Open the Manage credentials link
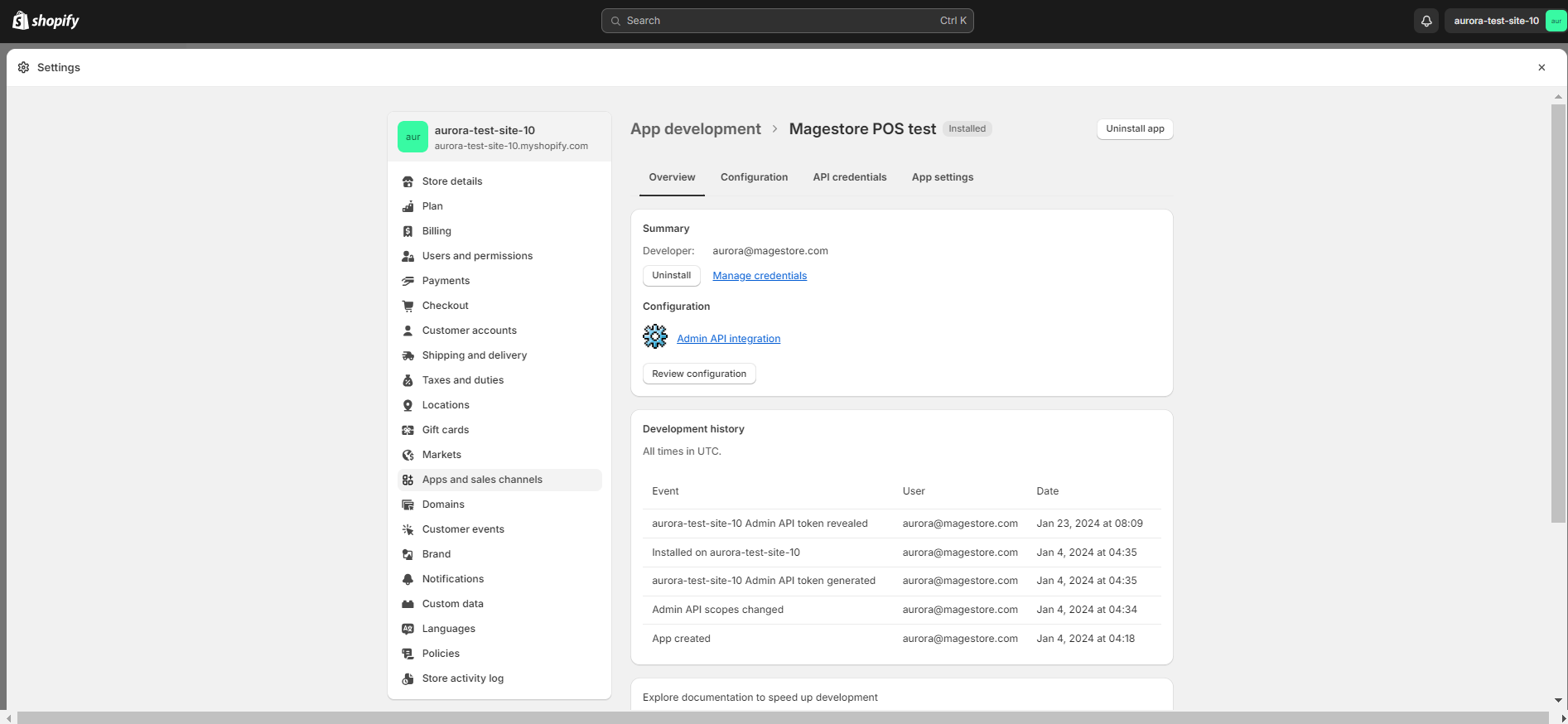1568x724 pixels. click(760, 276)
